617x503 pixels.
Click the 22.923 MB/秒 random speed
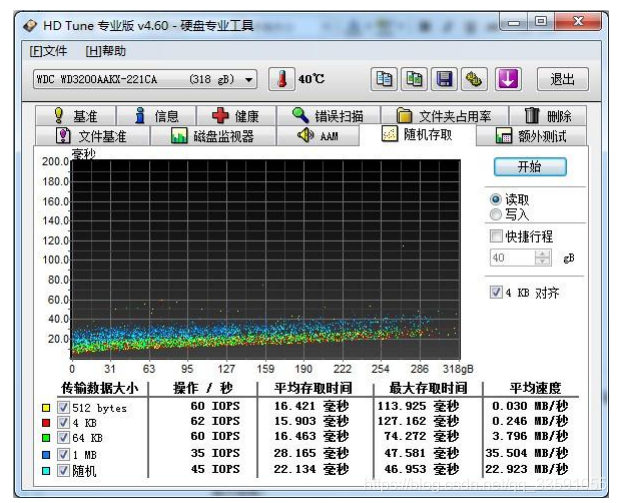pyautogui.click(x=527, y=469)
